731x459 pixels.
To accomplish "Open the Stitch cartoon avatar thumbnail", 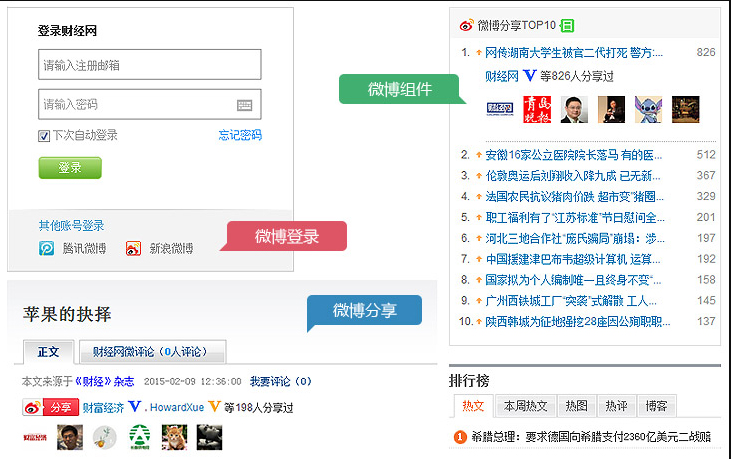I will click(647, 109).
